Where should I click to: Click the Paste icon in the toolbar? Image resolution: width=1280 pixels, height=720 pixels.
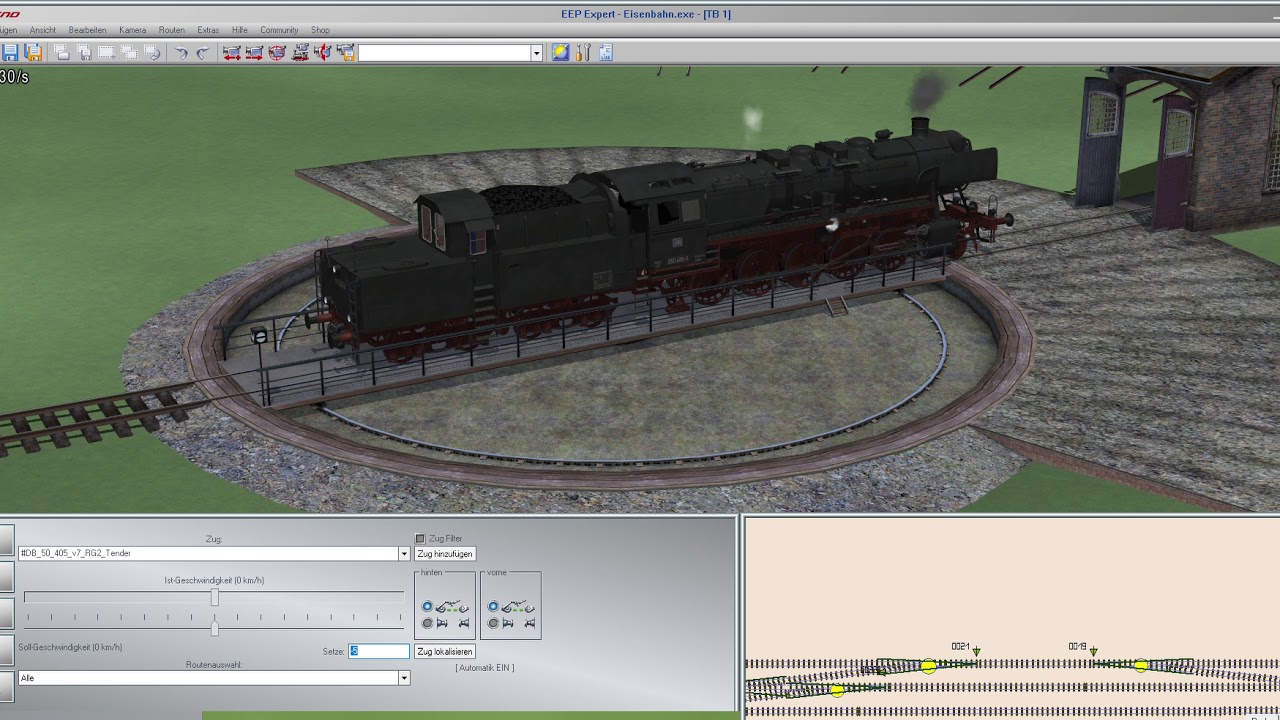[85, 52]
